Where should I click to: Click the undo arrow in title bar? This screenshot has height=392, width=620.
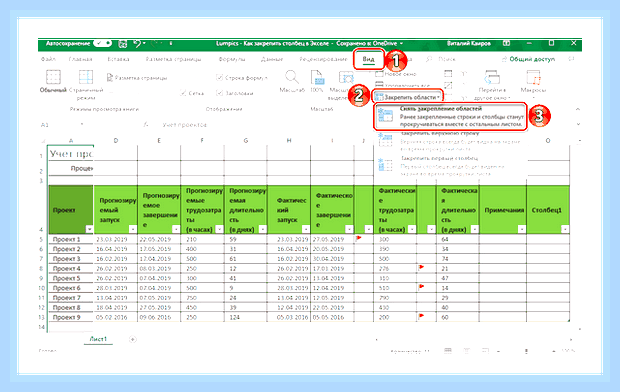pyautogui.click(x=137, y=44)
